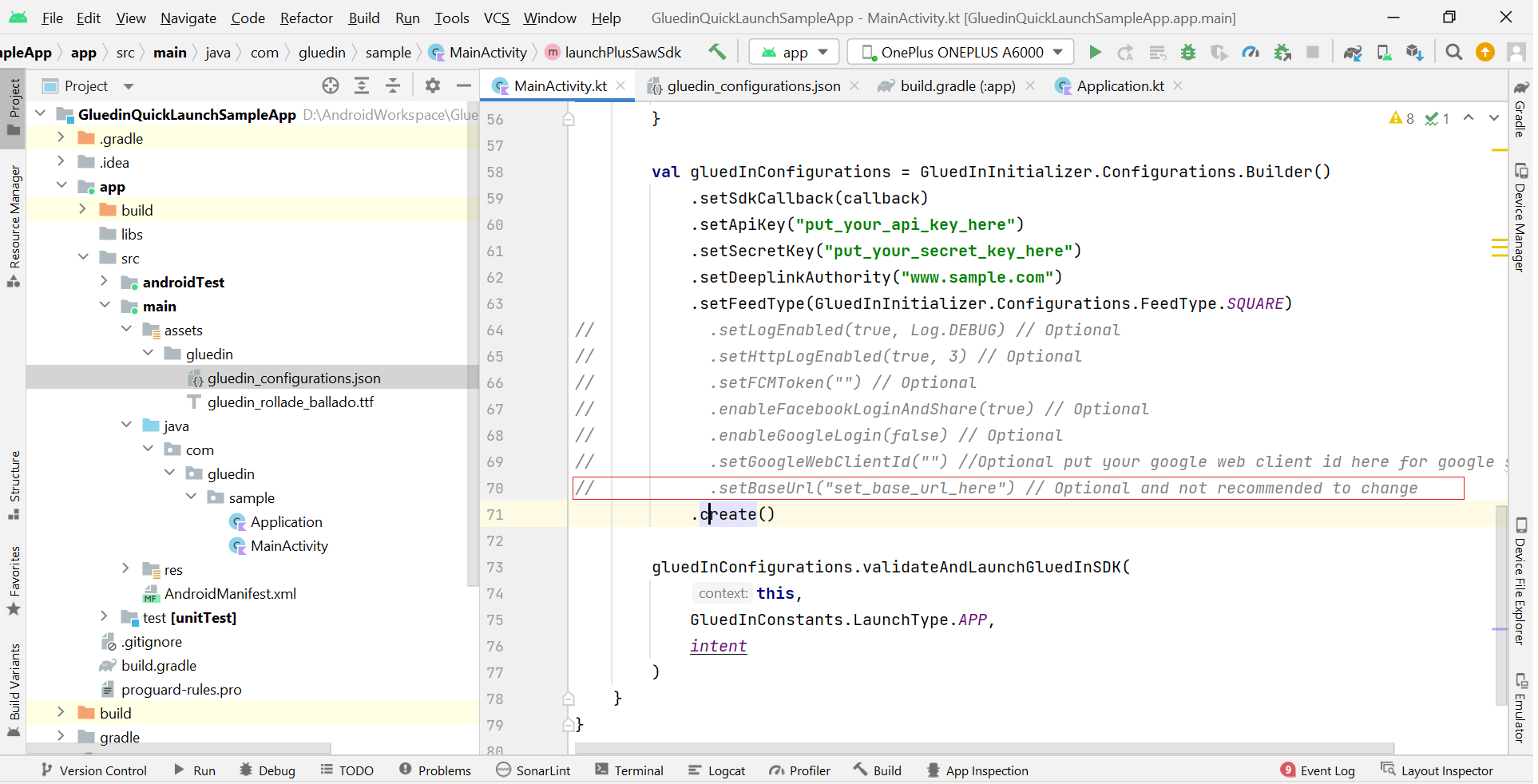Click Collapse All icon in Project panel
1538x784 pixels.
tap(393, 85)
